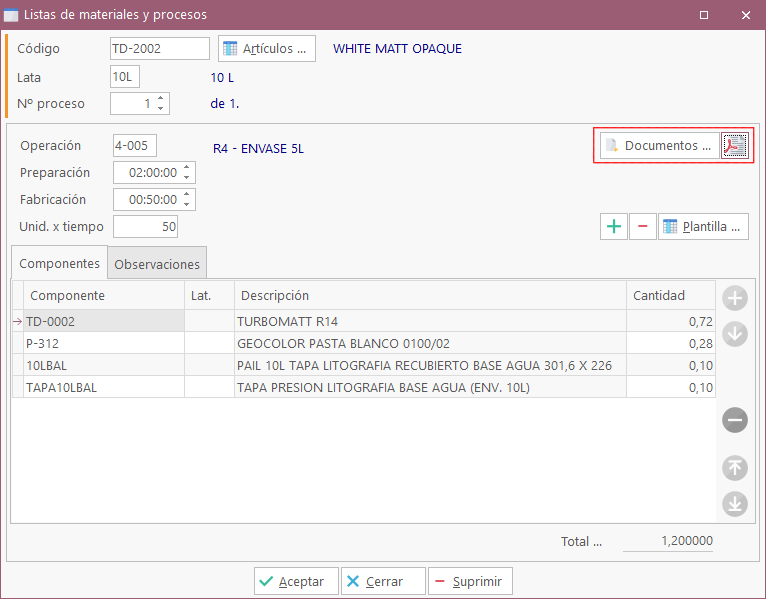Click the Lata field showing 10L
766x599 pixels.
pos(125,77)
